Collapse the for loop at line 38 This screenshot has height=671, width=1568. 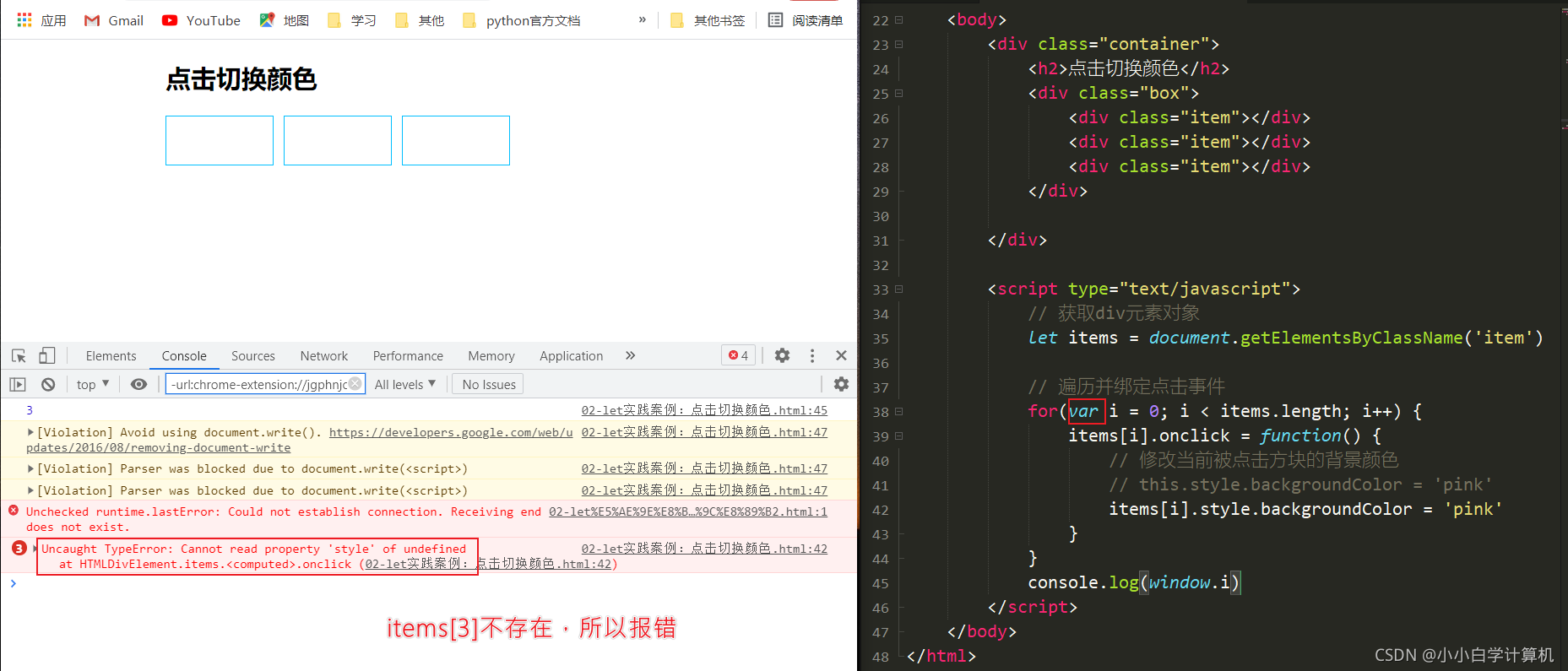(x=899, y=411)
